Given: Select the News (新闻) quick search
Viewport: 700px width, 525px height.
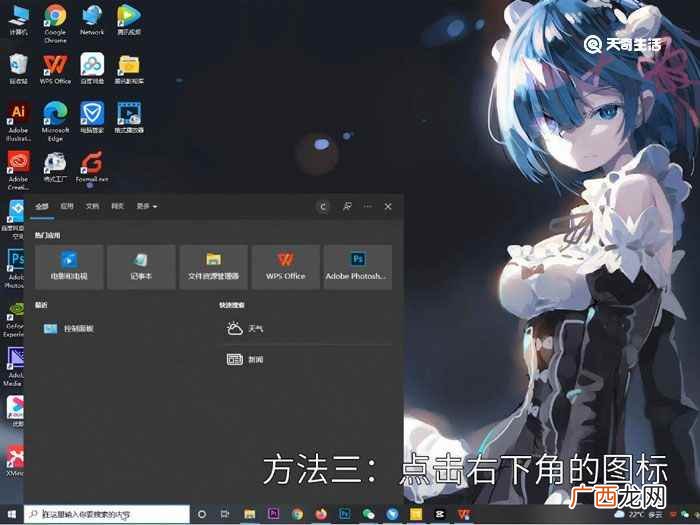Looking at the screenshot, I should click(245, 359).
